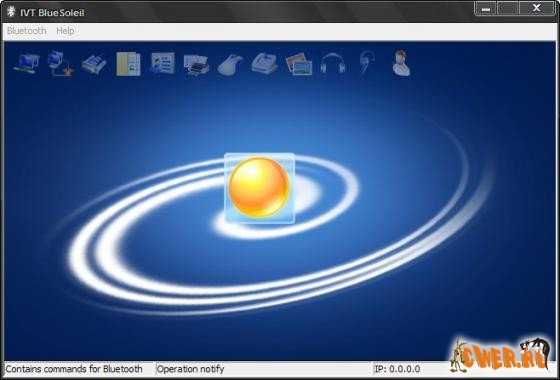Screen dimensions: 560x380
Task: Select the mouse Human Interface Device icon
Action: (x=230, y=65)
